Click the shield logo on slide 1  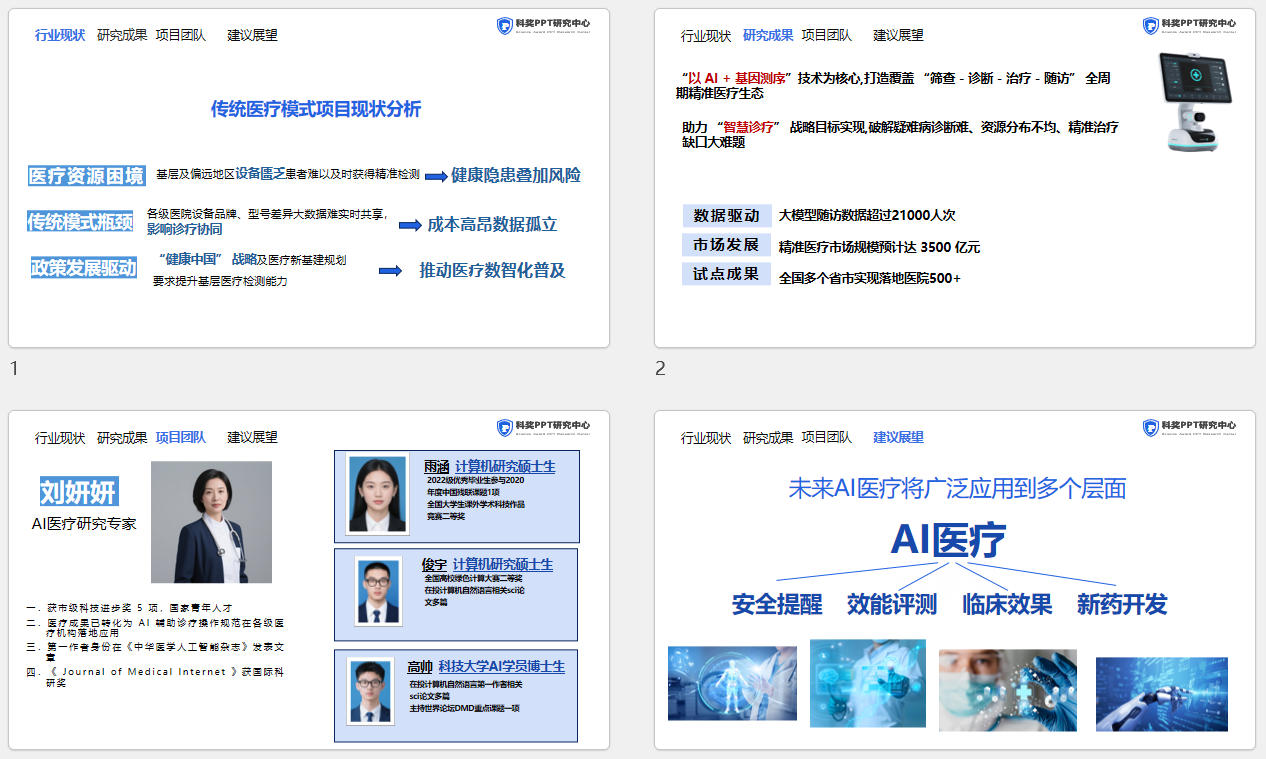505,26
